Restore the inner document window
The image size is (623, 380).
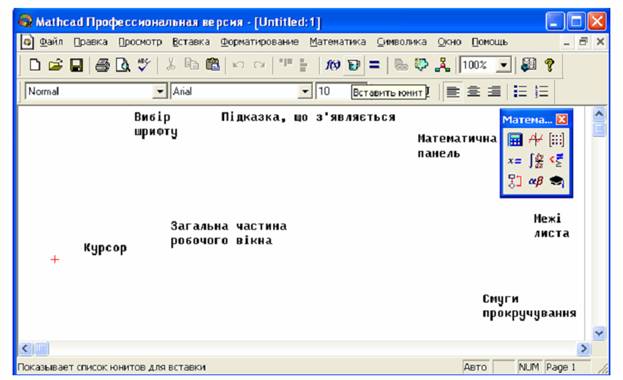[x=583, y=41]
